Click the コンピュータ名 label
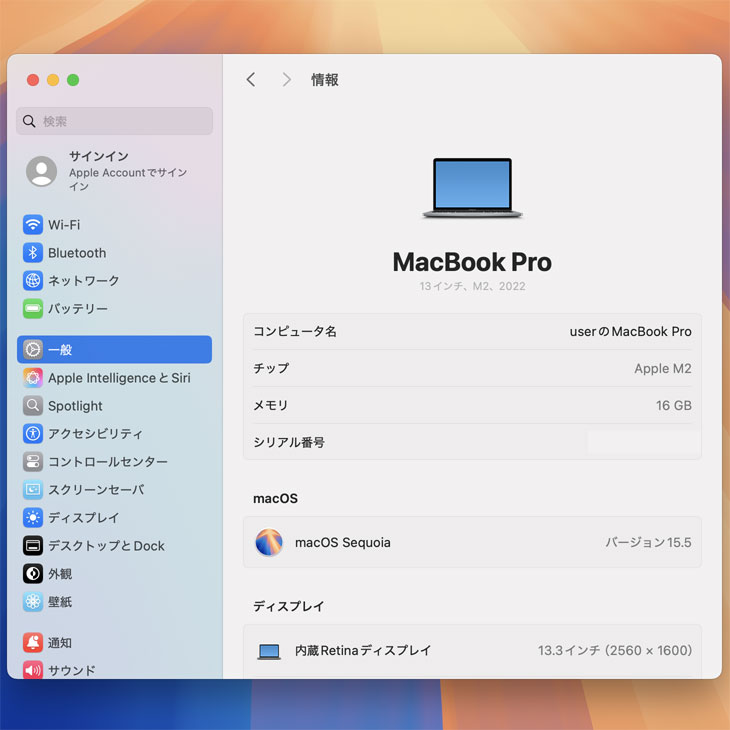 295,331
